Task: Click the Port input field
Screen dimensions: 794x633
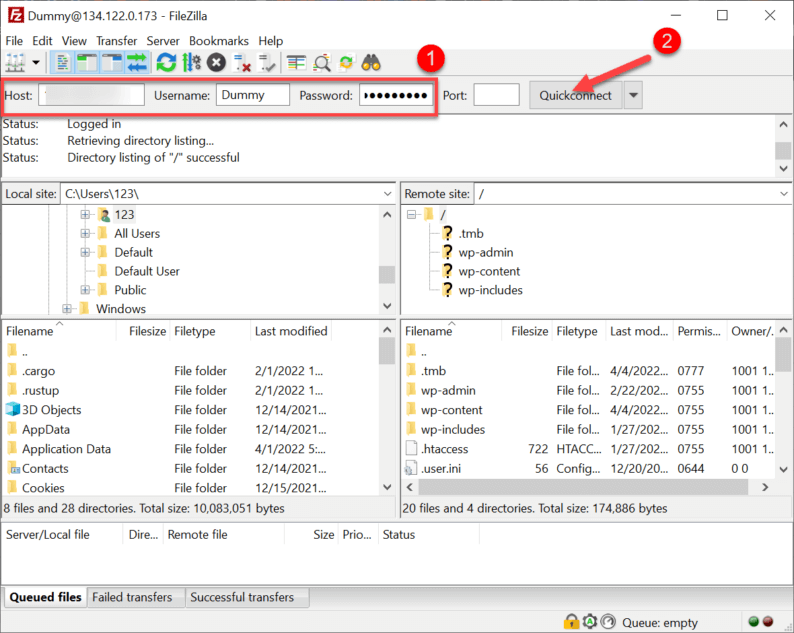Action: (x=496, y=95)
